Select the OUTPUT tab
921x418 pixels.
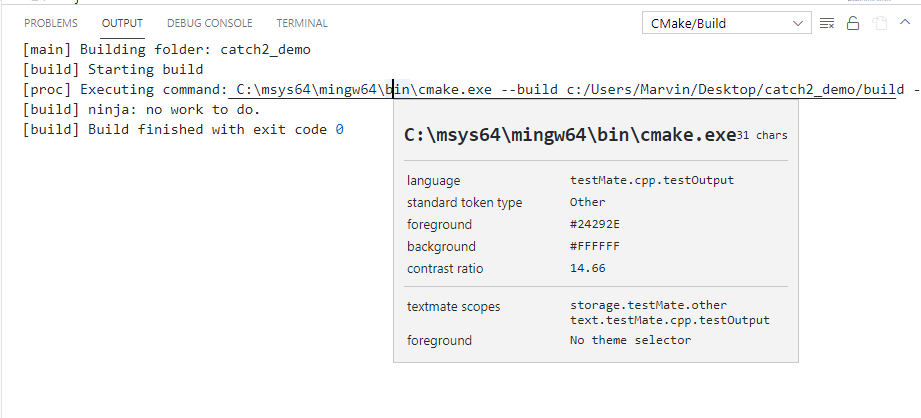pos(122,23)
